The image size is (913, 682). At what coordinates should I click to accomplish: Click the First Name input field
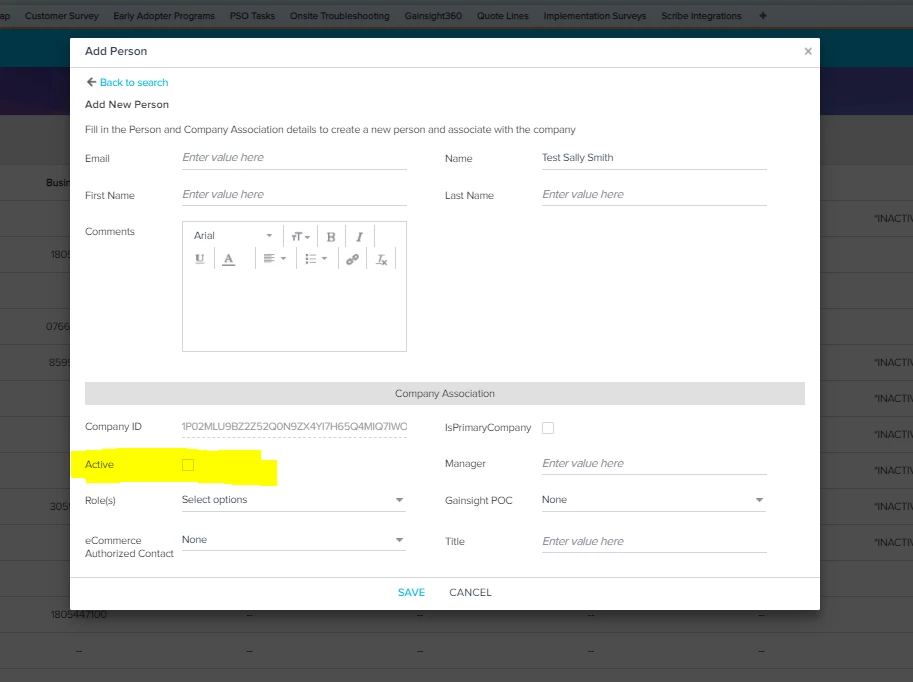tap(294, 195)
